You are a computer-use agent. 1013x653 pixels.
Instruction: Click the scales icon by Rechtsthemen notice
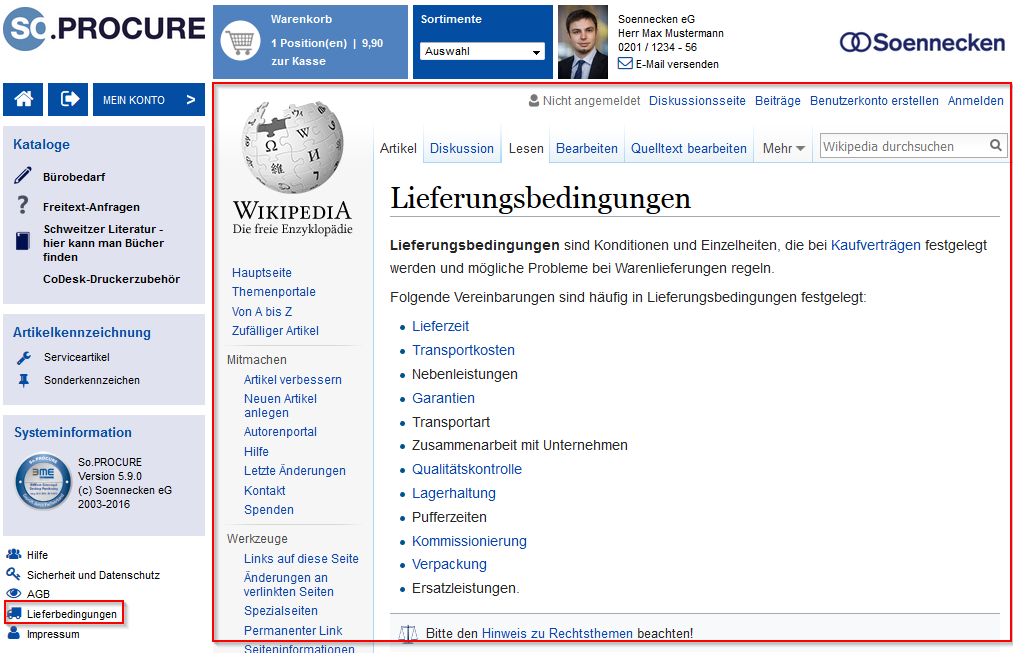tap(408, 634)
